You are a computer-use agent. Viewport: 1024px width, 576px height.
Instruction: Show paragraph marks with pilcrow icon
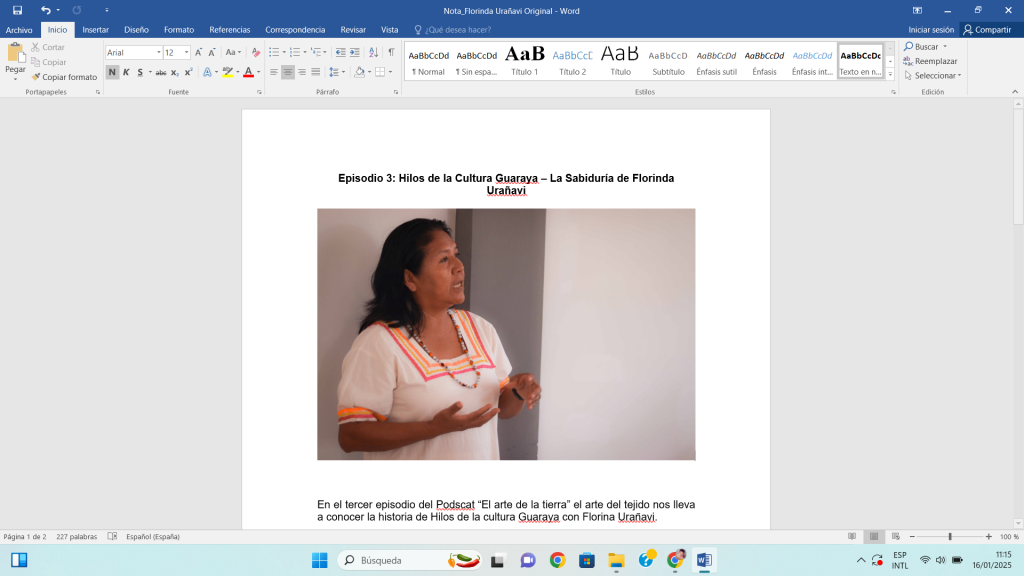(391, 52)
